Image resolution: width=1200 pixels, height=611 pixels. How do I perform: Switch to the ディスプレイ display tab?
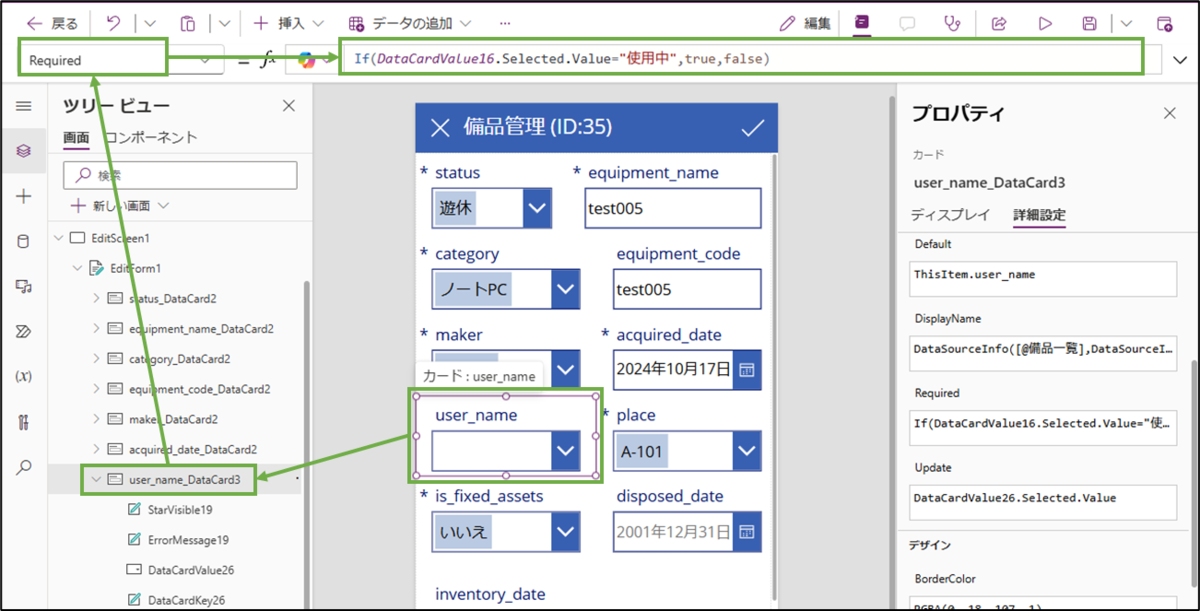click(x=950, y=215)
